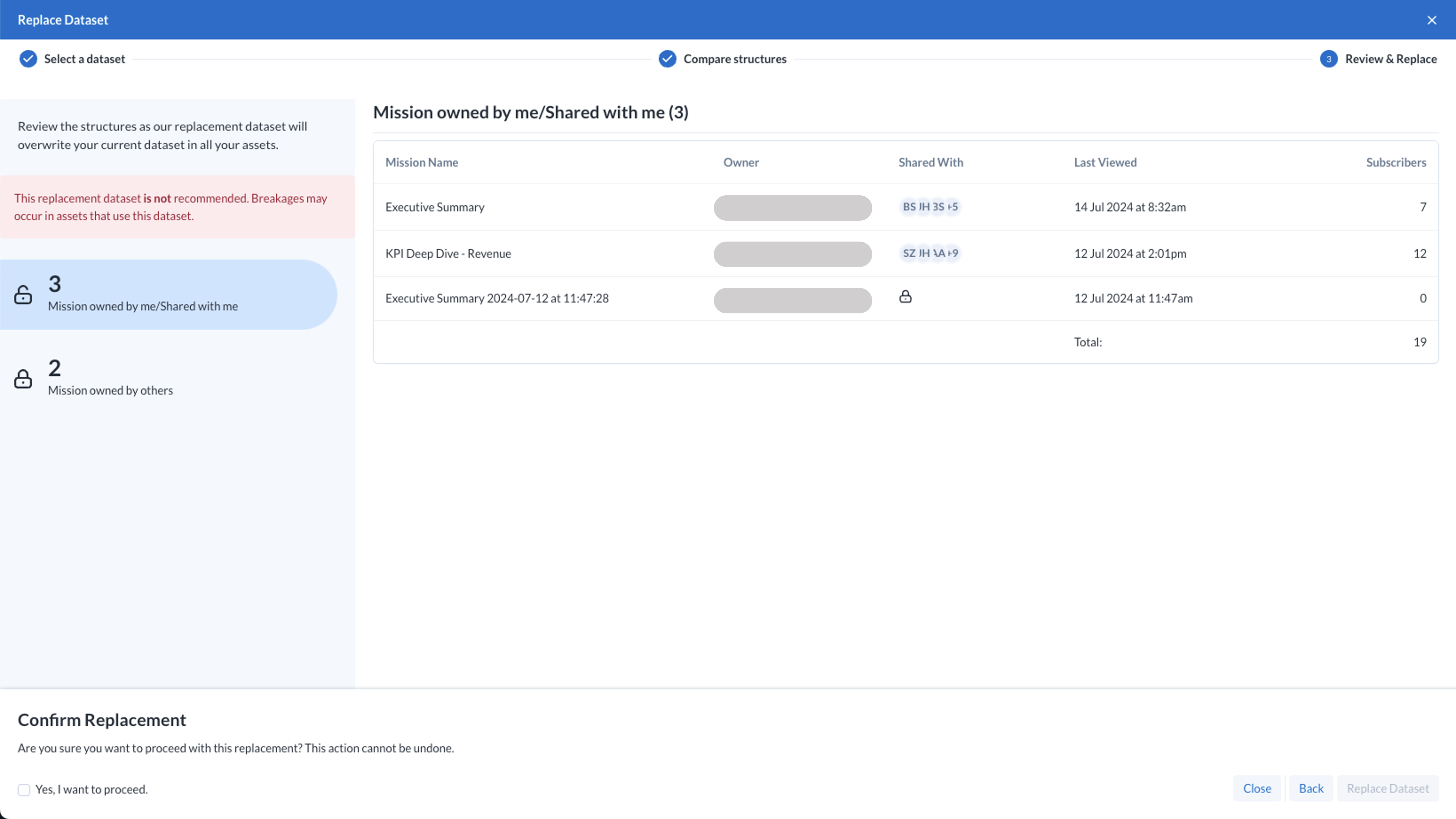Go Back to the previous step

(1310, 789)
